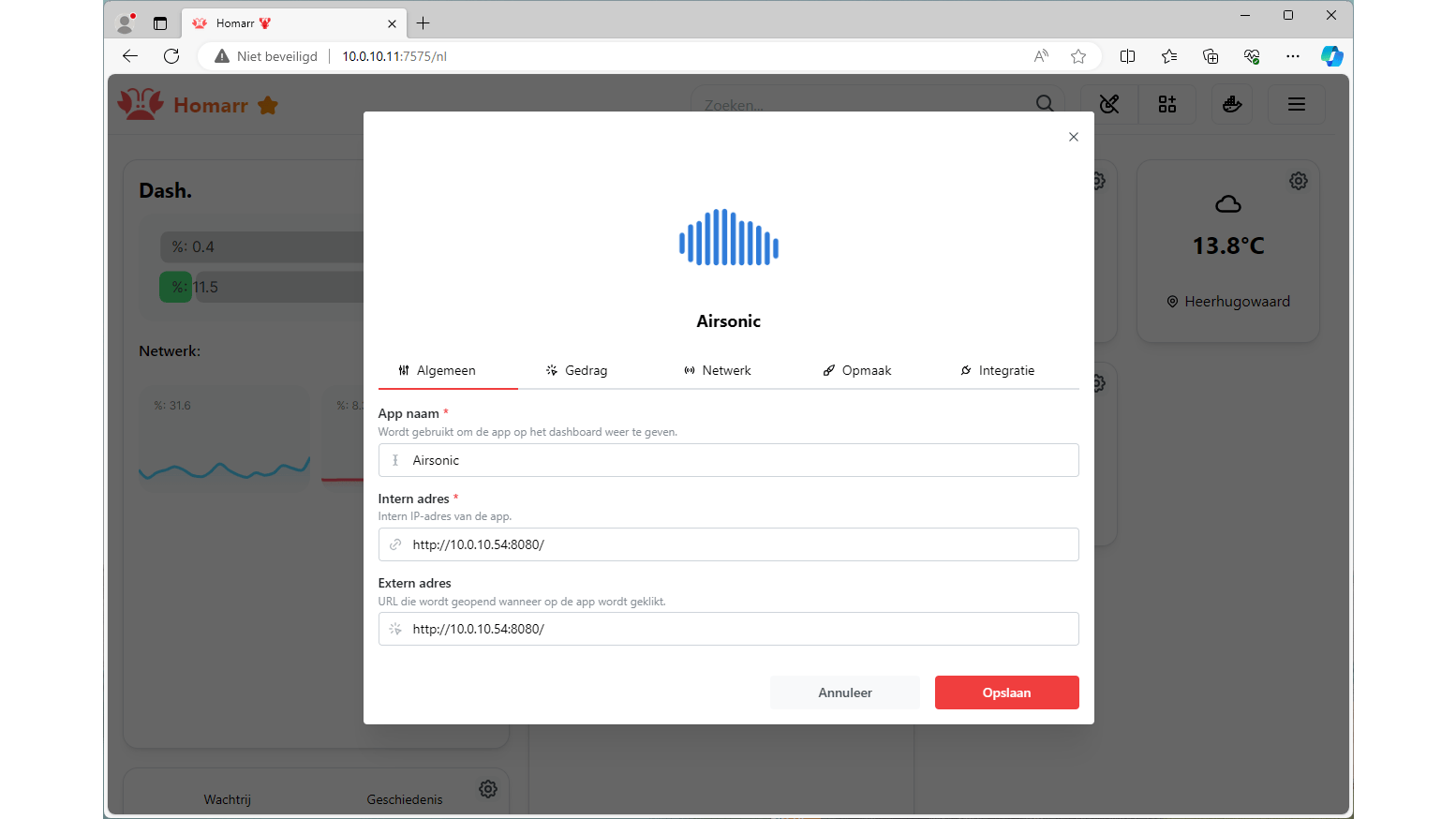Click into the Extern adres field
This screenshot has height=819, width=1456.
point(729,629)
